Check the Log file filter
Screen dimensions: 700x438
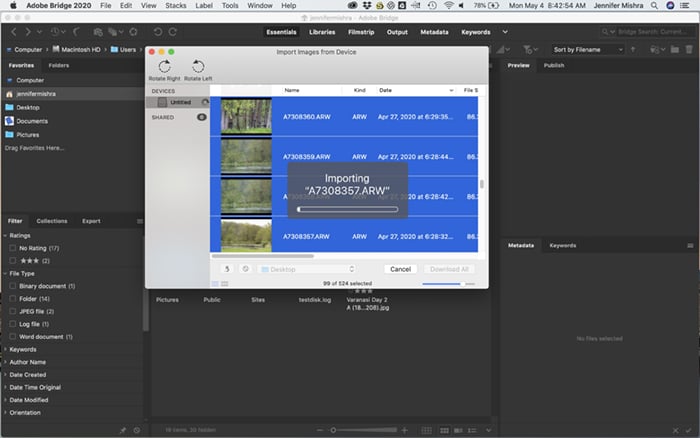[12, 324]
